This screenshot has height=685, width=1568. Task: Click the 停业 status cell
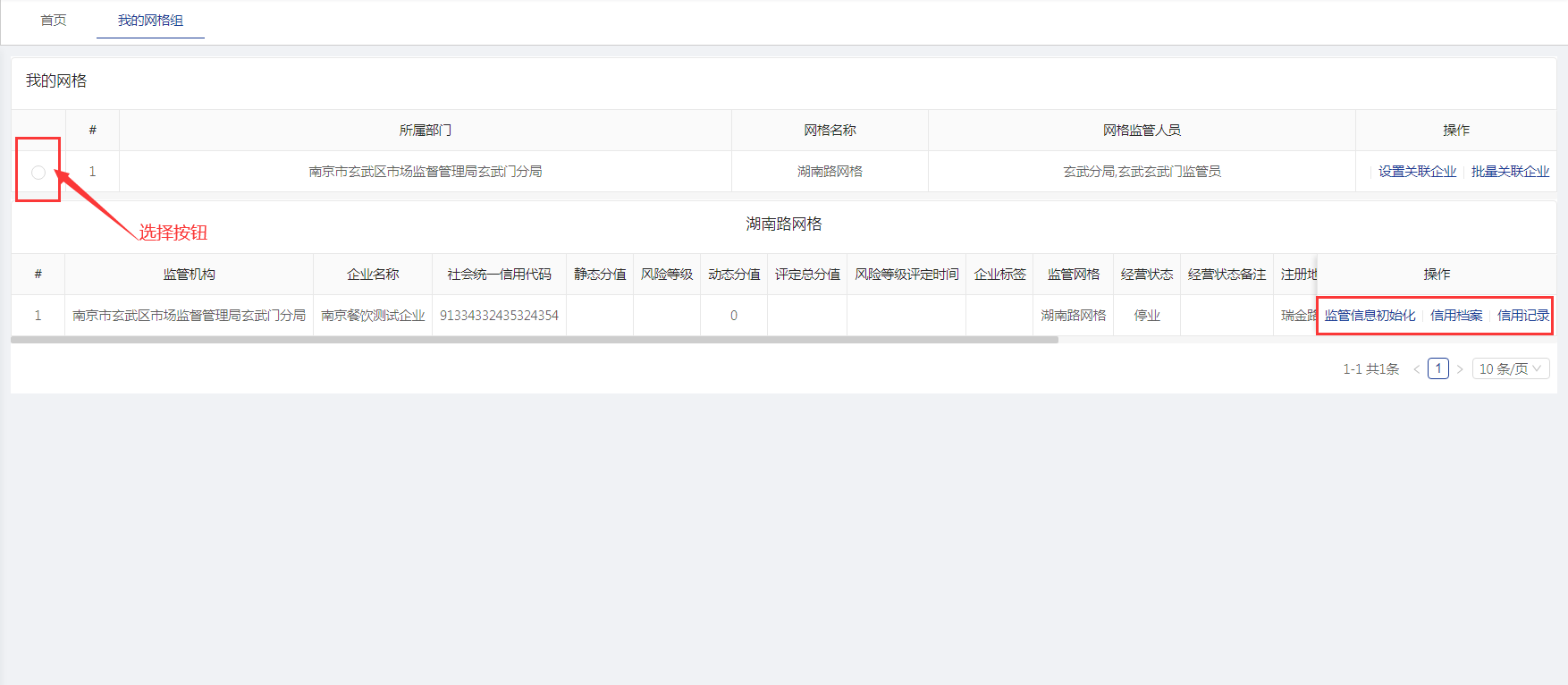click(1147, 316)
